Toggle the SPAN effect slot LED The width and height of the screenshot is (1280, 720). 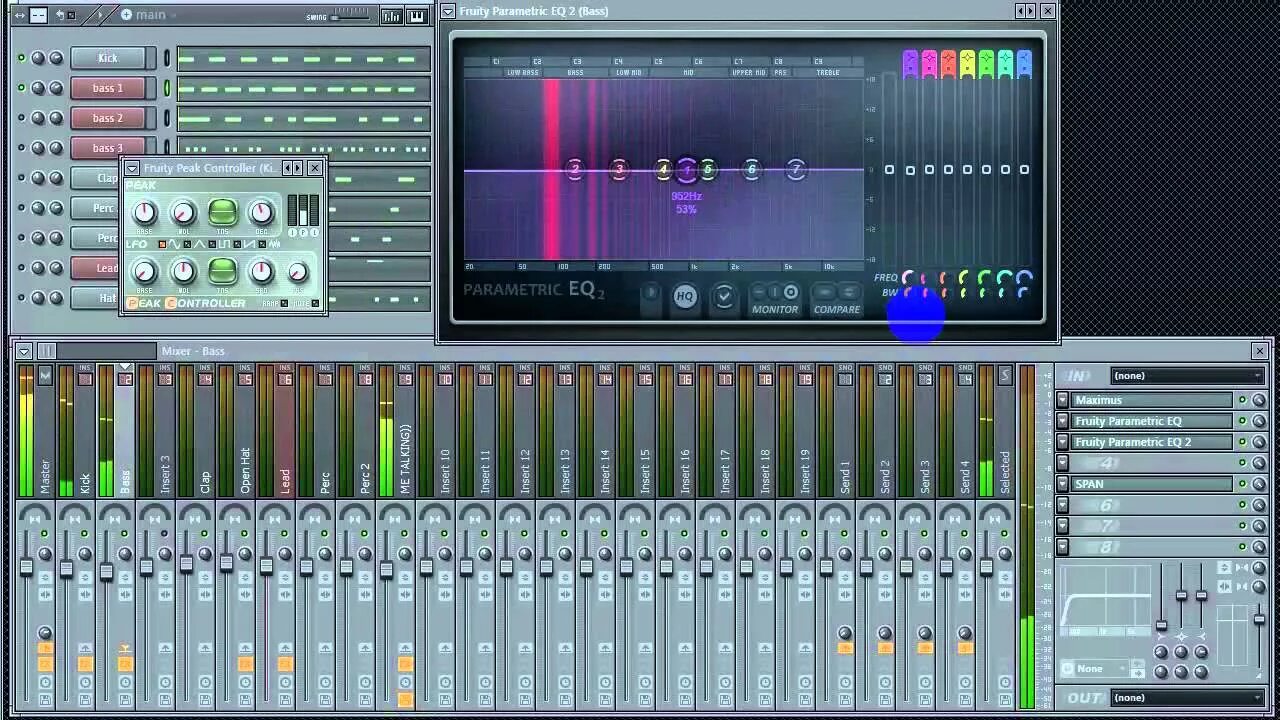[1242, 484]
